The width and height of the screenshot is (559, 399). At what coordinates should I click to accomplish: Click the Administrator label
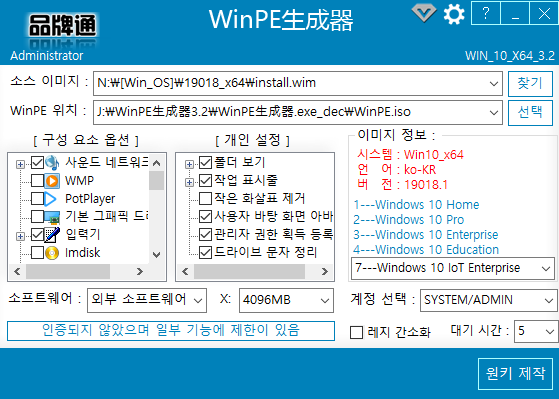click(x=47, y=56)
